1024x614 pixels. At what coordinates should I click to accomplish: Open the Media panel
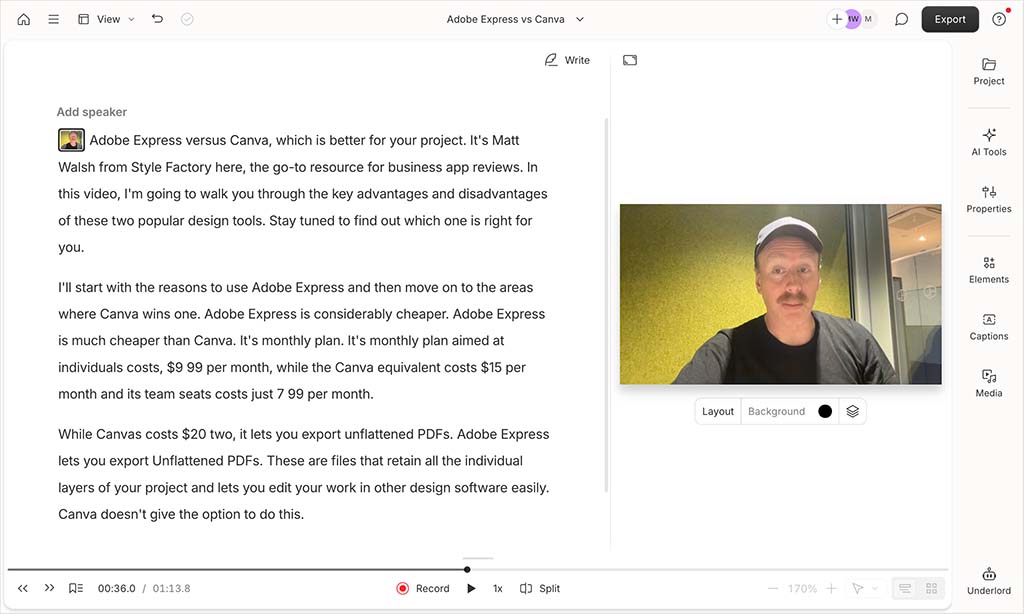coord(988,385)
